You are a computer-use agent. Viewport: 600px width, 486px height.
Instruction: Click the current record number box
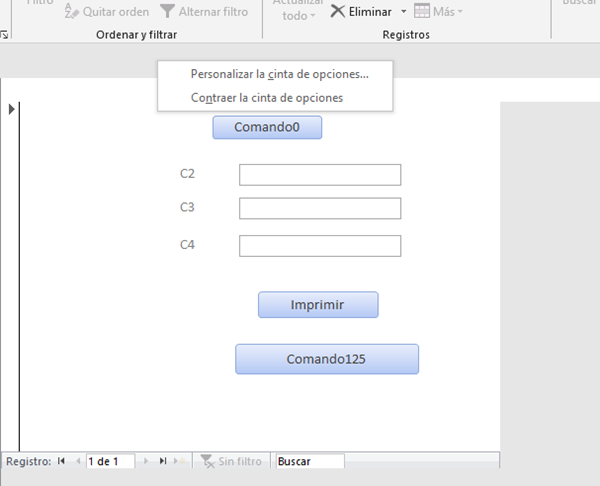(x=111, y=461)
